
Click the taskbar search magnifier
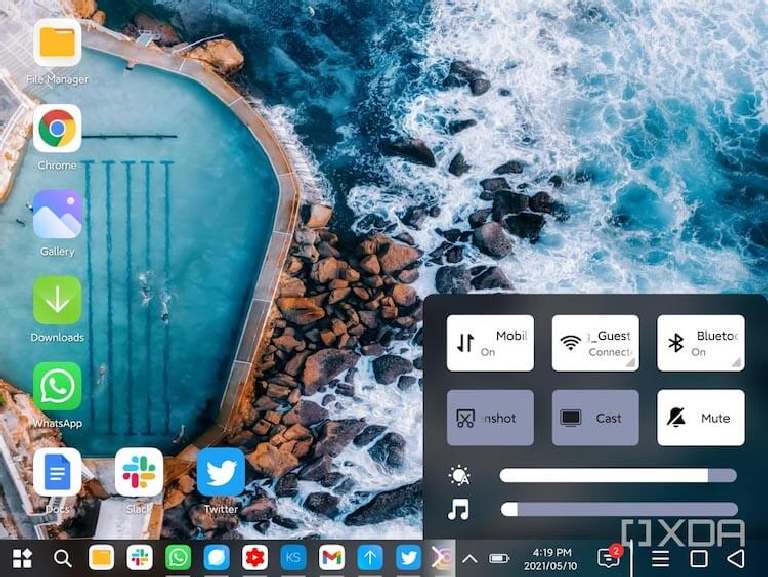(x=63, y=558)
